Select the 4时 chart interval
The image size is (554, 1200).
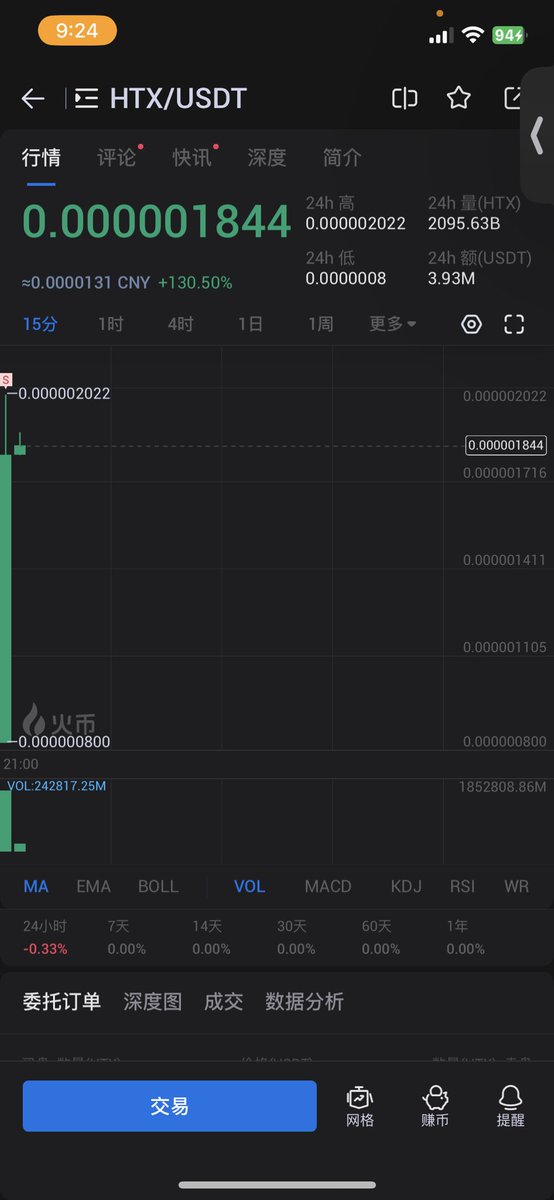pyautogui.click(x=180, y=324)
